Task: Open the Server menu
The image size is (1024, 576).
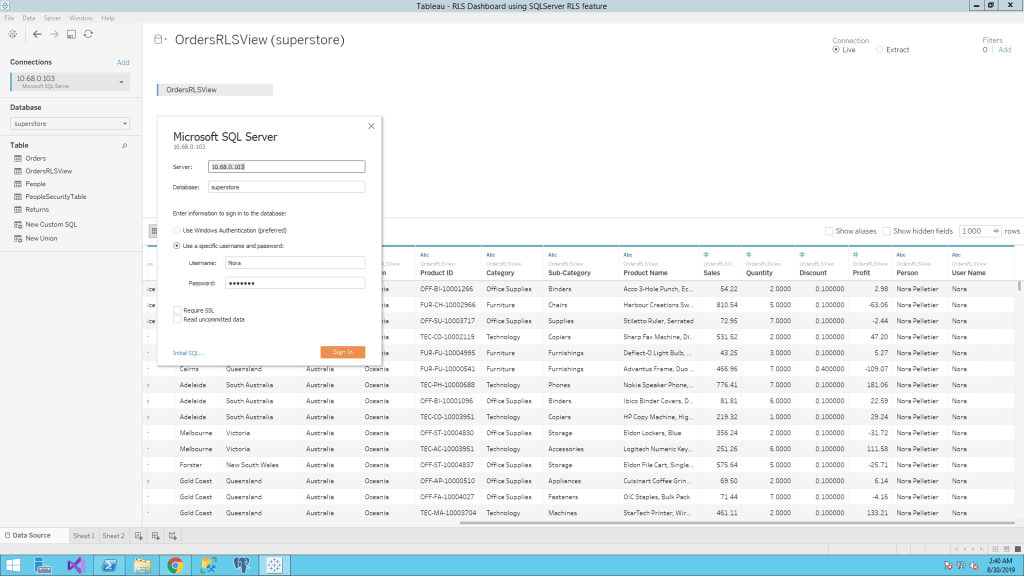Action: (x=52, y=18)
